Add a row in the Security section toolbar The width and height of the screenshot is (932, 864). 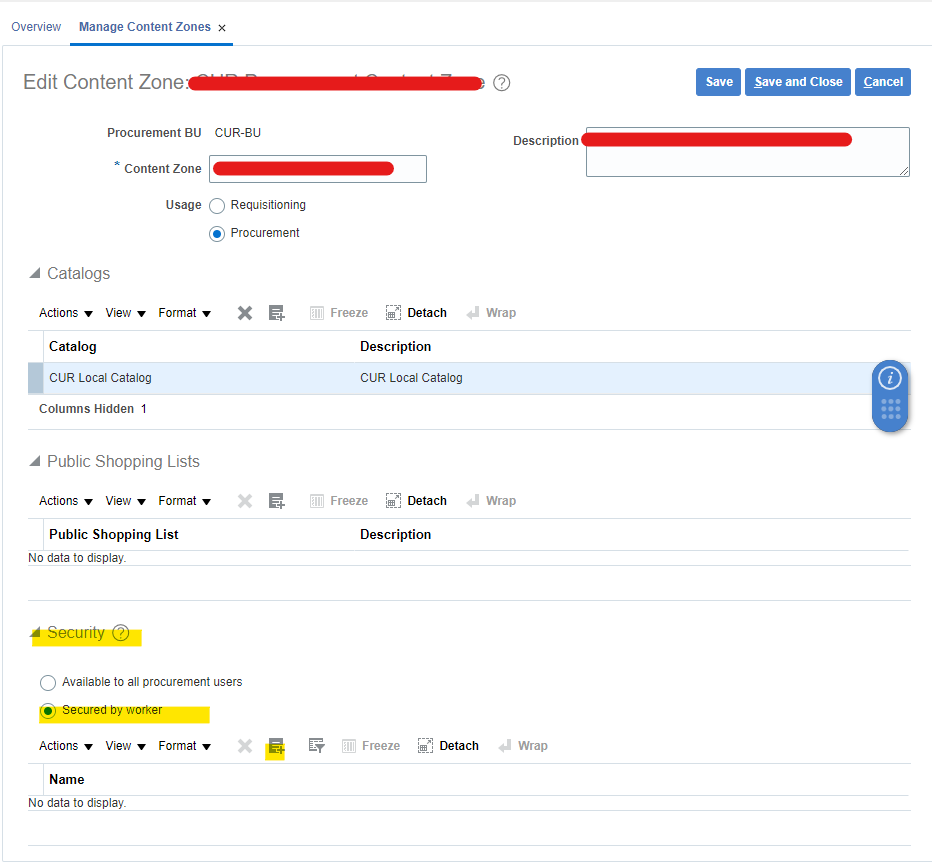click(275, 745)
